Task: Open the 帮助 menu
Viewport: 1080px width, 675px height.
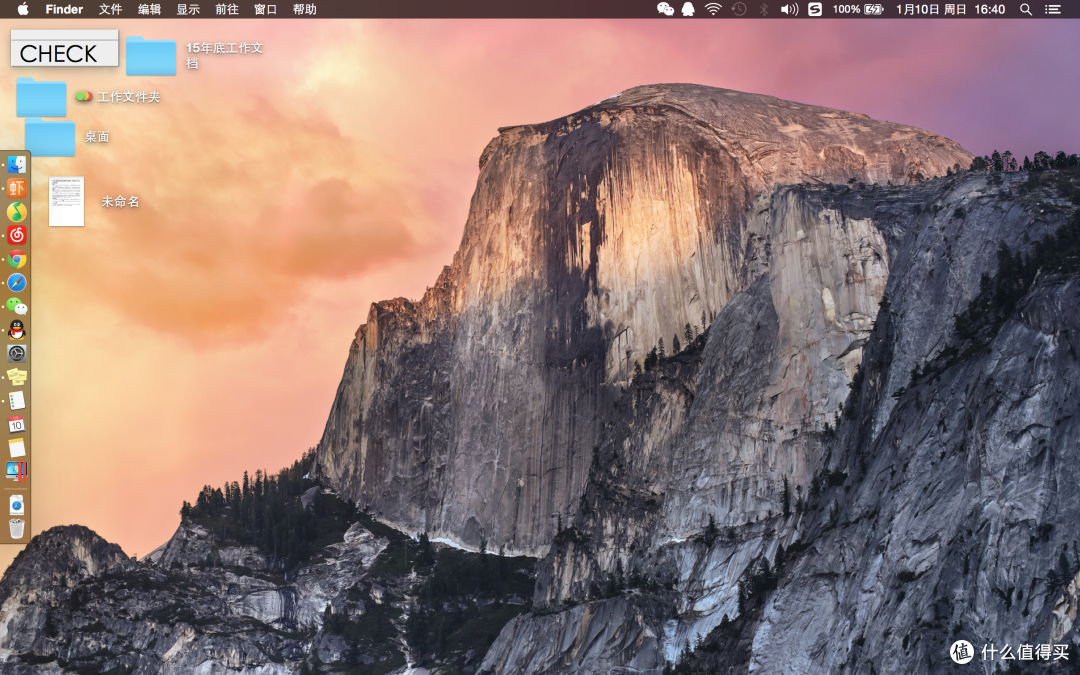Action: tap(304, 9)
